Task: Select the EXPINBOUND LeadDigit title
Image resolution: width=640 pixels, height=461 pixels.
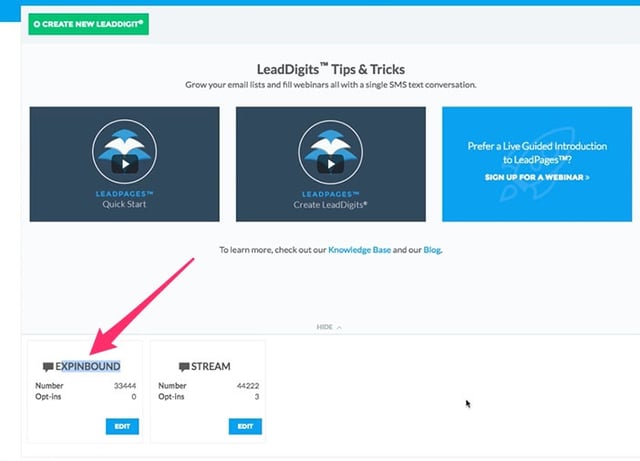Action: (88, 366)
